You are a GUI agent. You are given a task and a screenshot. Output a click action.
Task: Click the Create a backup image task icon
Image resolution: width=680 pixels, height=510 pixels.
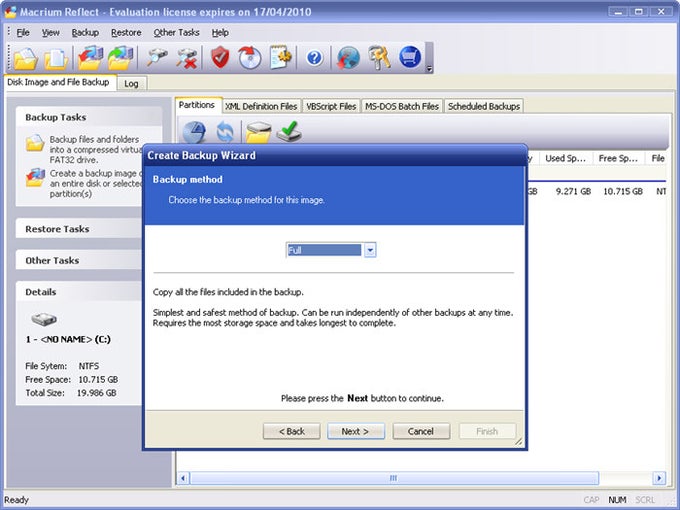35,178
